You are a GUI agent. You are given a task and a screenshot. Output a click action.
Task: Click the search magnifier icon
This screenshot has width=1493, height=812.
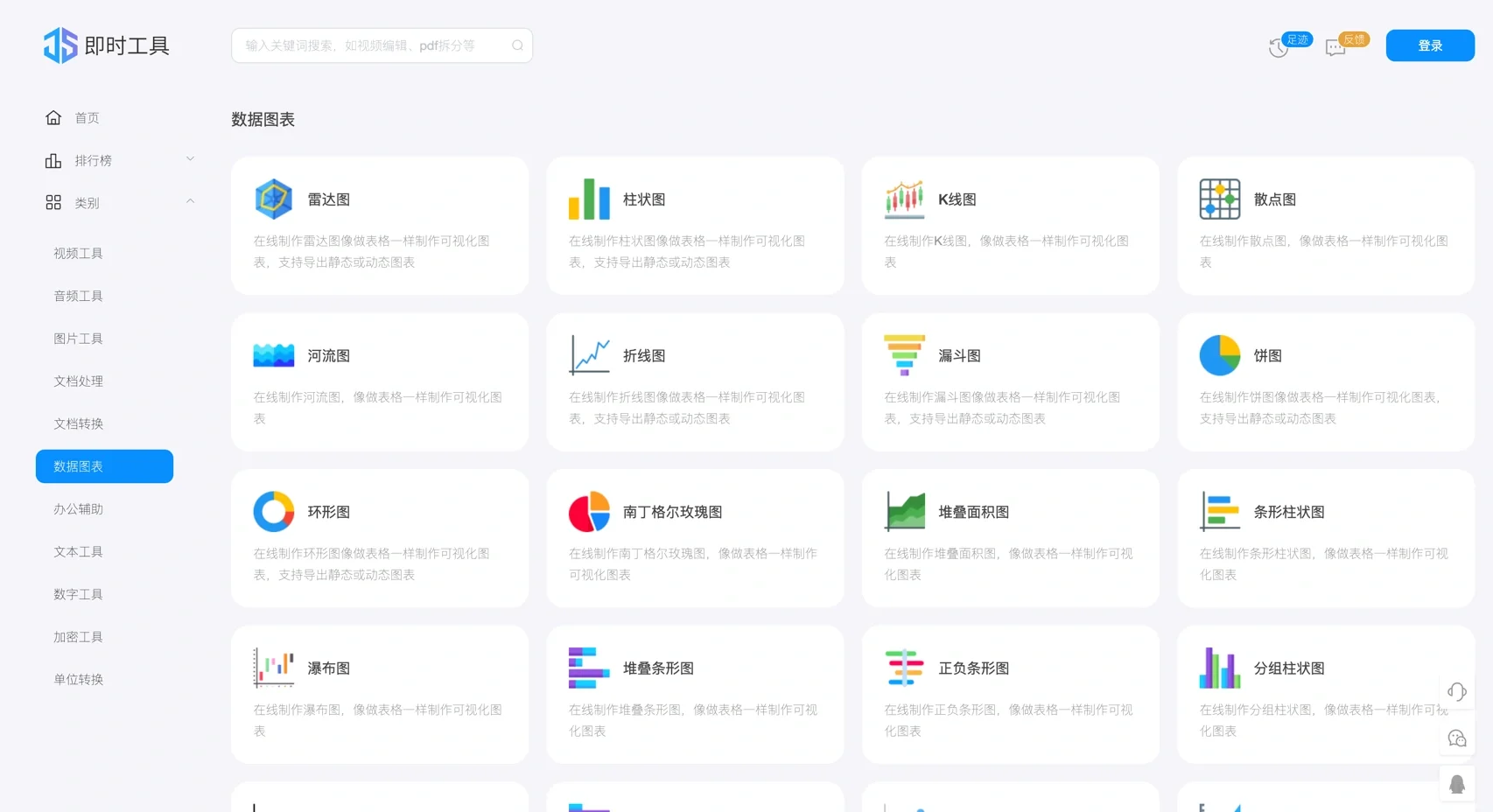click(517, 45)
